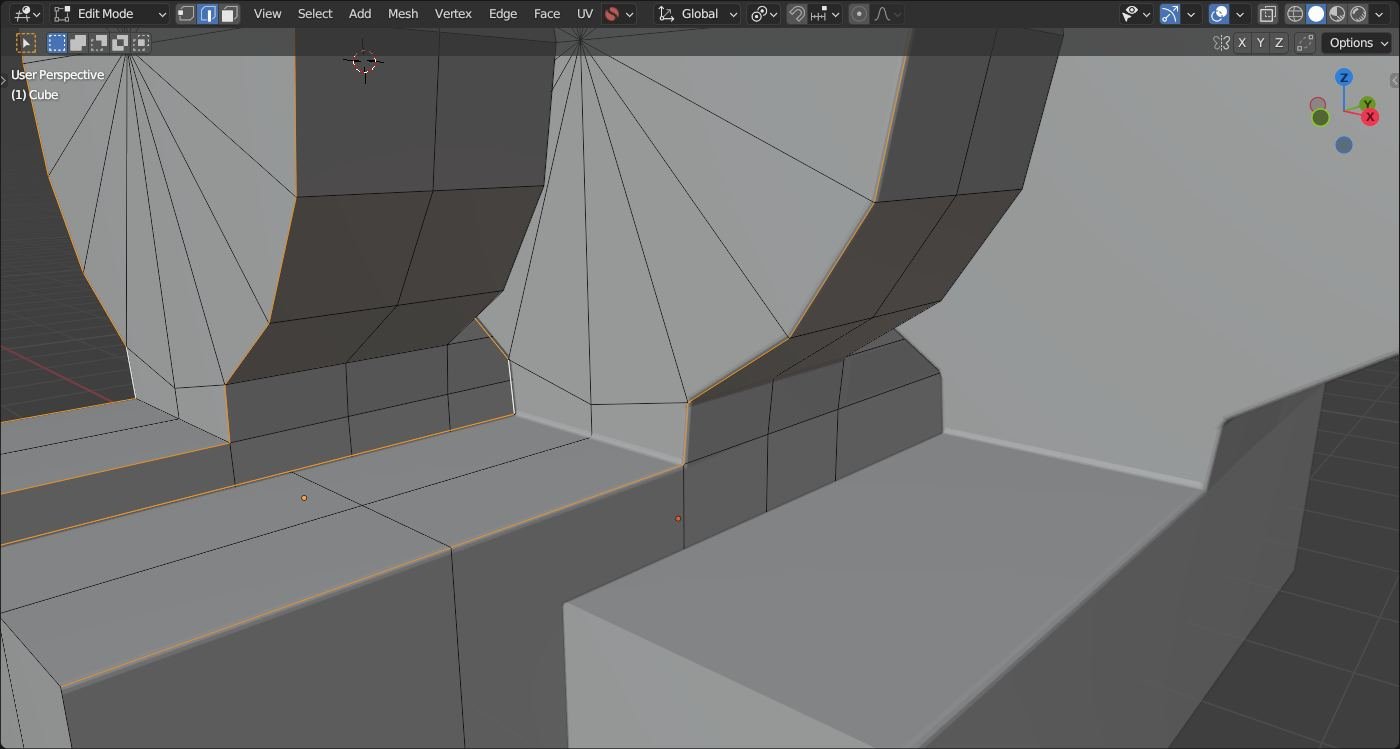The image size is (1400, 749).
Task: Toggle viewport overlays
Action: point(1219,14)
